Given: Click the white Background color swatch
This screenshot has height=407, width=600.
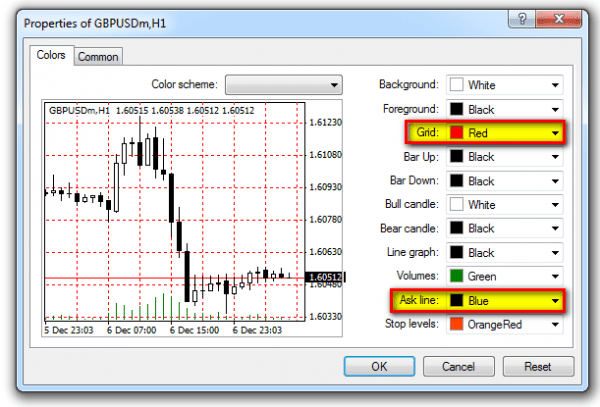Looking at the screenshot, I should 457,85.
